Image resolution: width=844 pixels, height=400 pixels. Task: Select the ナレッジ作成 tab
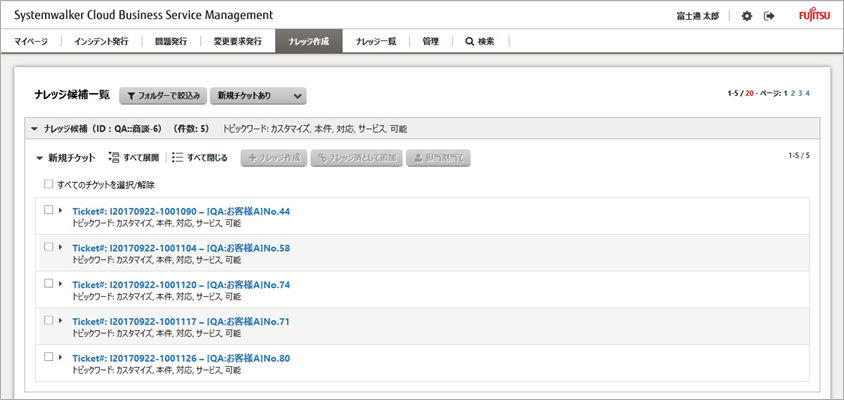(309, 41)
